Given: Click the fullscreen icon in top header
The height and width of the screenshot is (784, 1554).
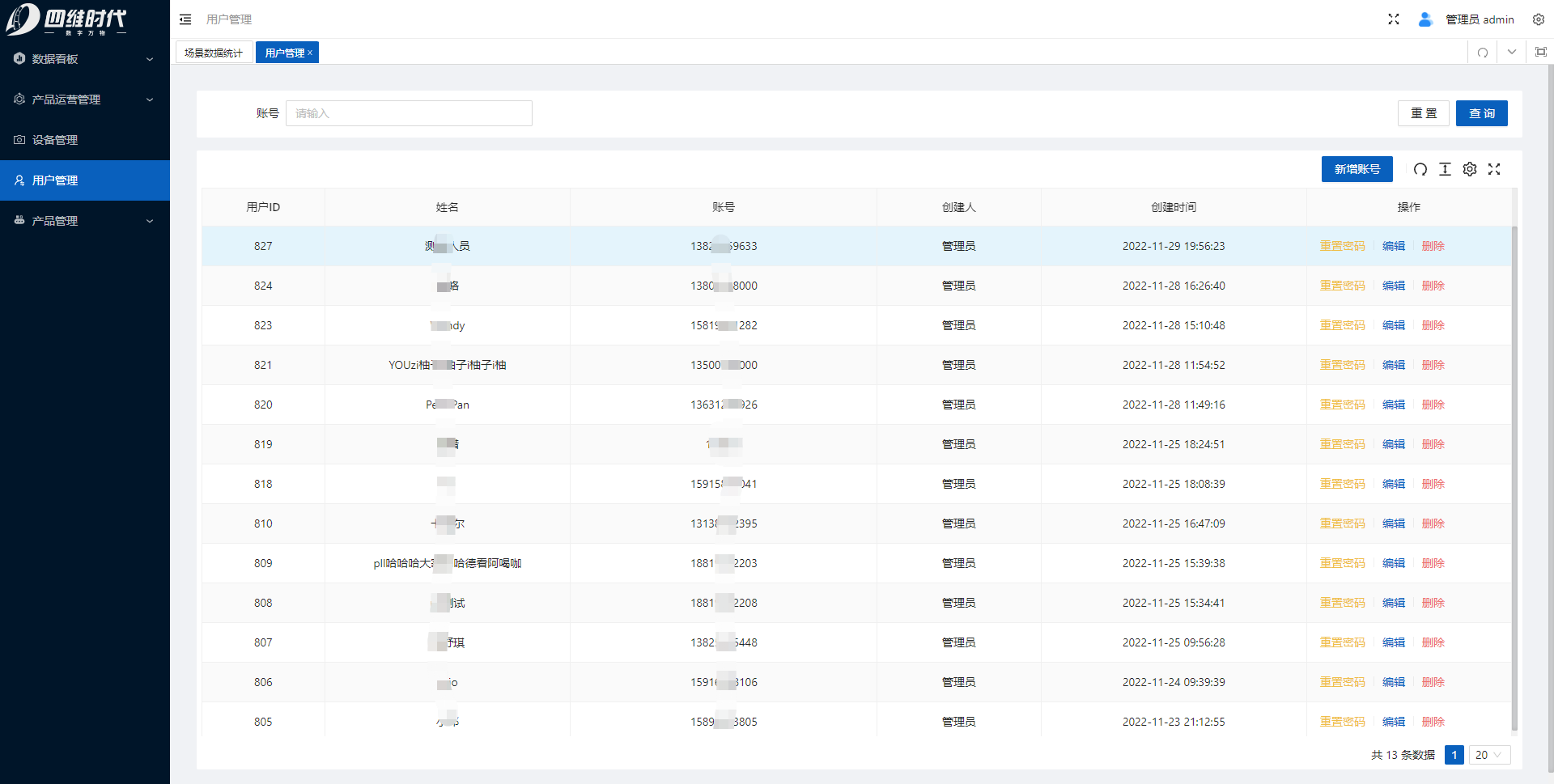Looking at the screenshot, I should [1393, 19].
